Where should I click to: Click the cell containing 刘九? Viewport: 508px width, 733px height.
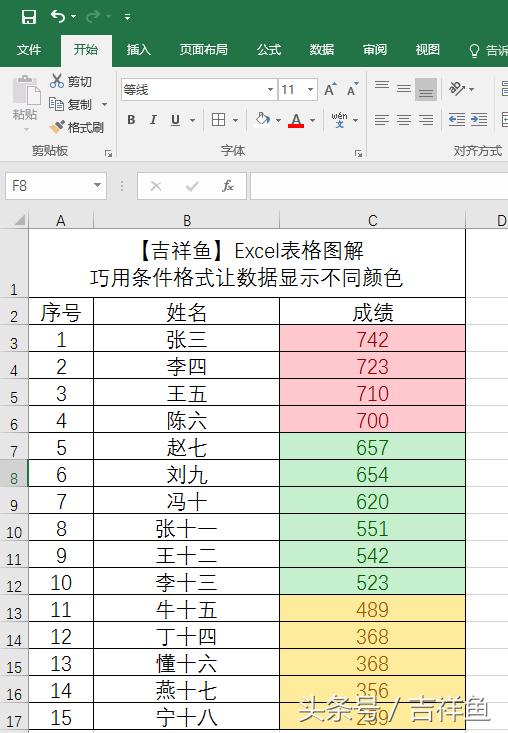pyautogui.click(x=186, y=473)
